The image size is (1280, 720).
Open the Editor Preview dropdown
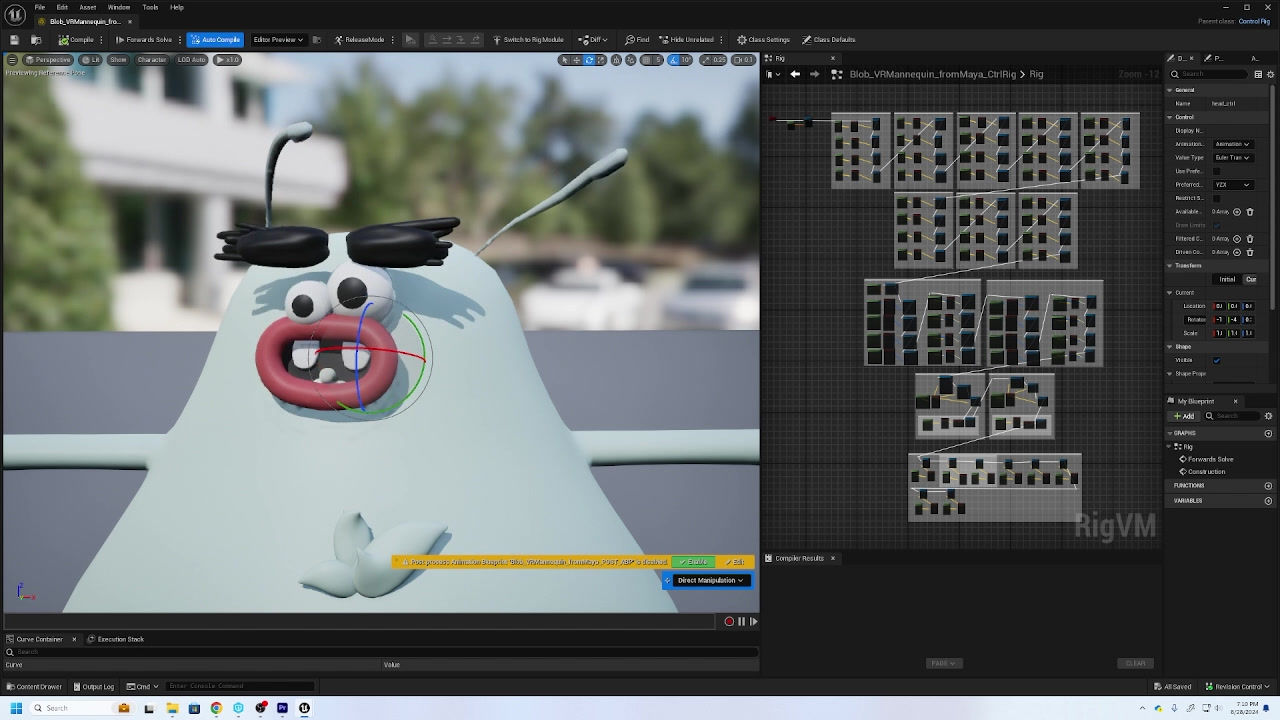[278, 40]
